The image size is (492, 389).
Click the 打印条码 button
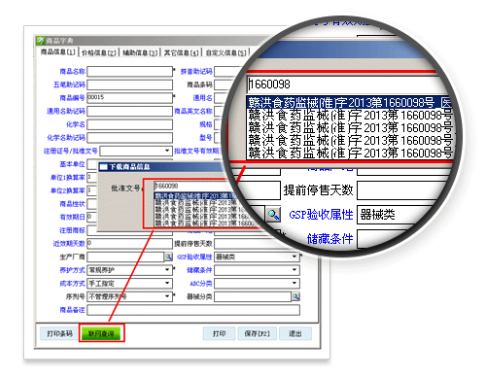[60, 333]
